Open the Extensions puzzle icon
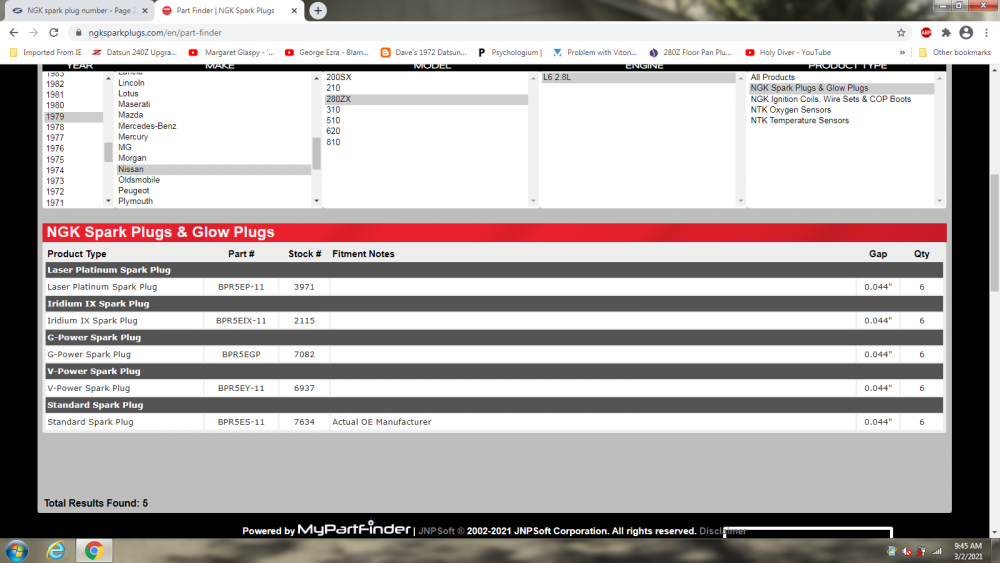Screen dimensions: 1000x563 tap(946, 33)
